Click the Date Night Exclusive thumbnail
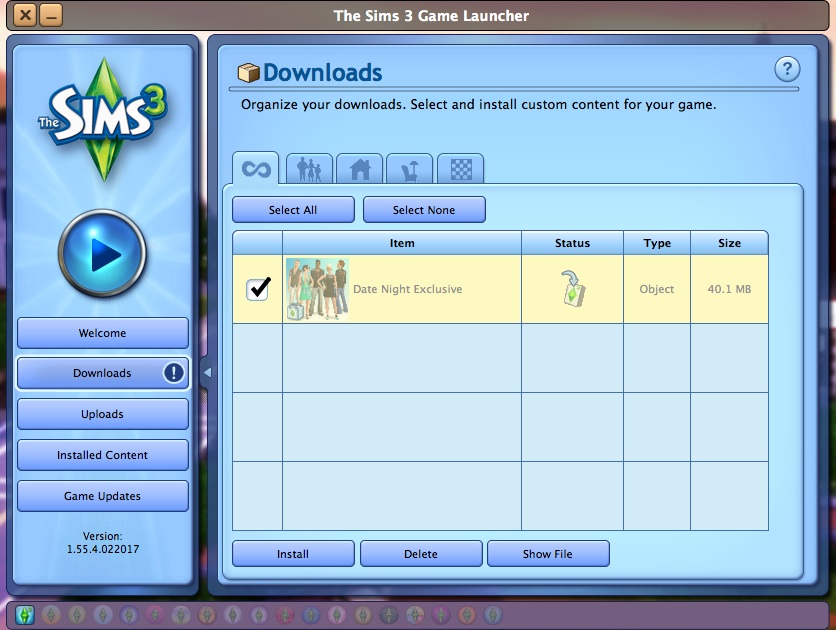Screen dimensions: 836x630 (317, 289)
